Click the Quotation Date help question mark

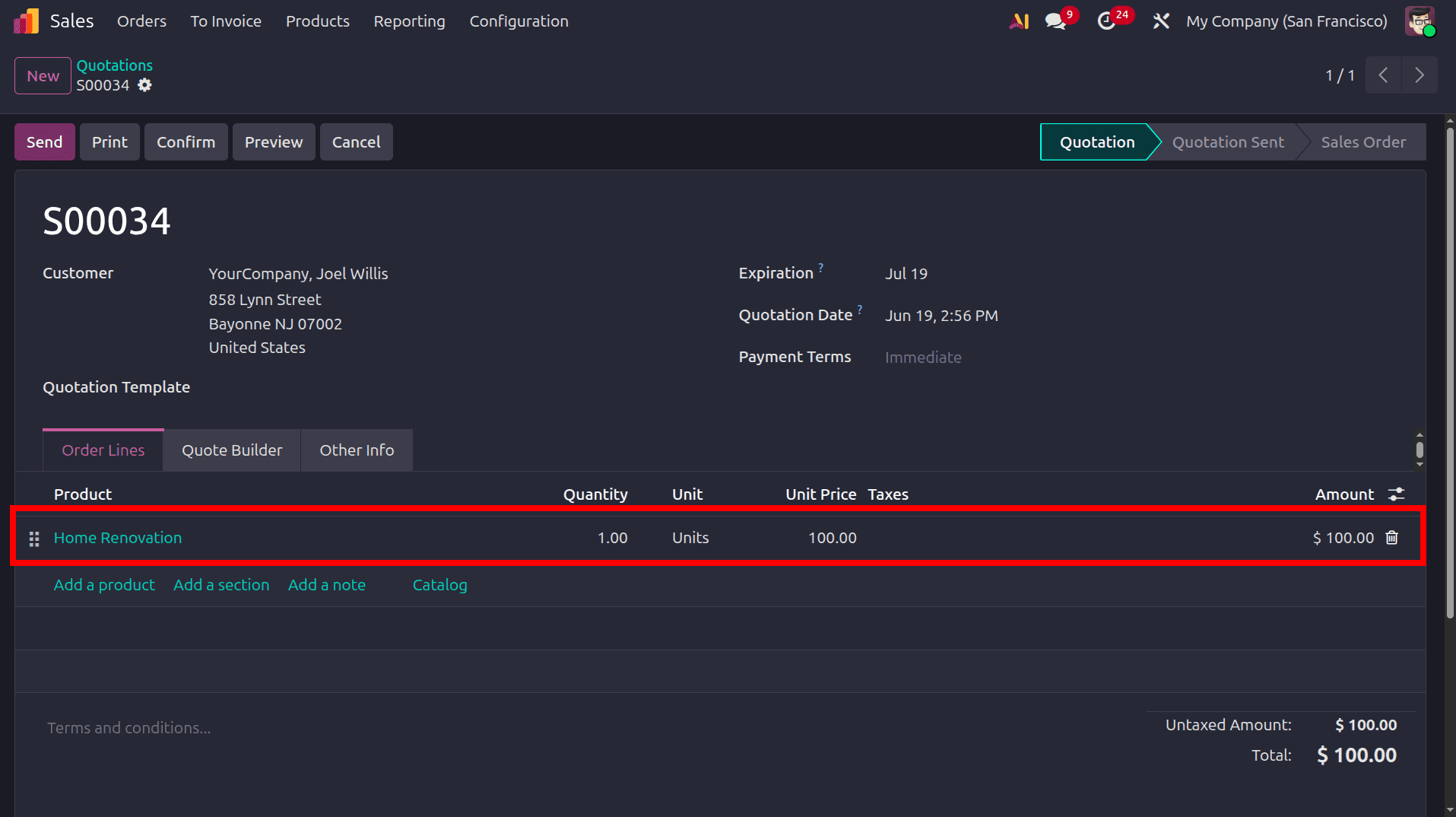[x=860, y=309]
